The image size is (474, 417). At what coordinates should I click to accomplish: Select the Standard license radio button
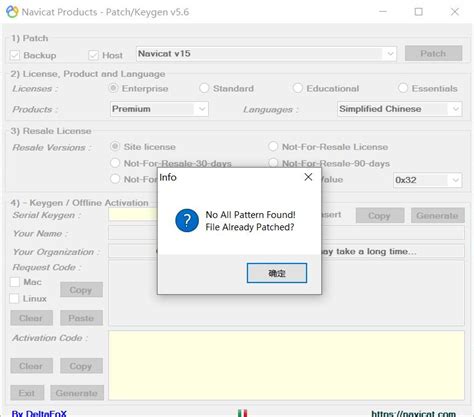coord(204,88)
